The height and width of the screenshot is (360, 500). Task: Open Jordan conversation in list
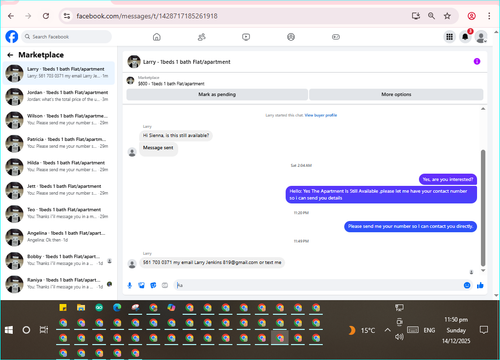coord(59,96)
